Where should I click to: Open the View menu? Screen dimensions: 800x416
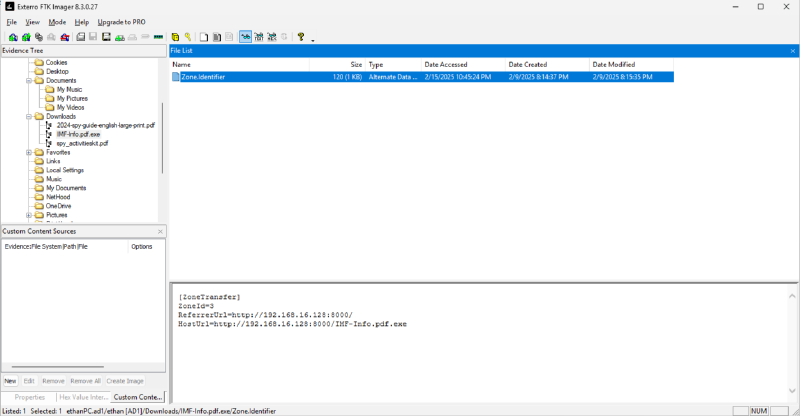click(32, 22)
